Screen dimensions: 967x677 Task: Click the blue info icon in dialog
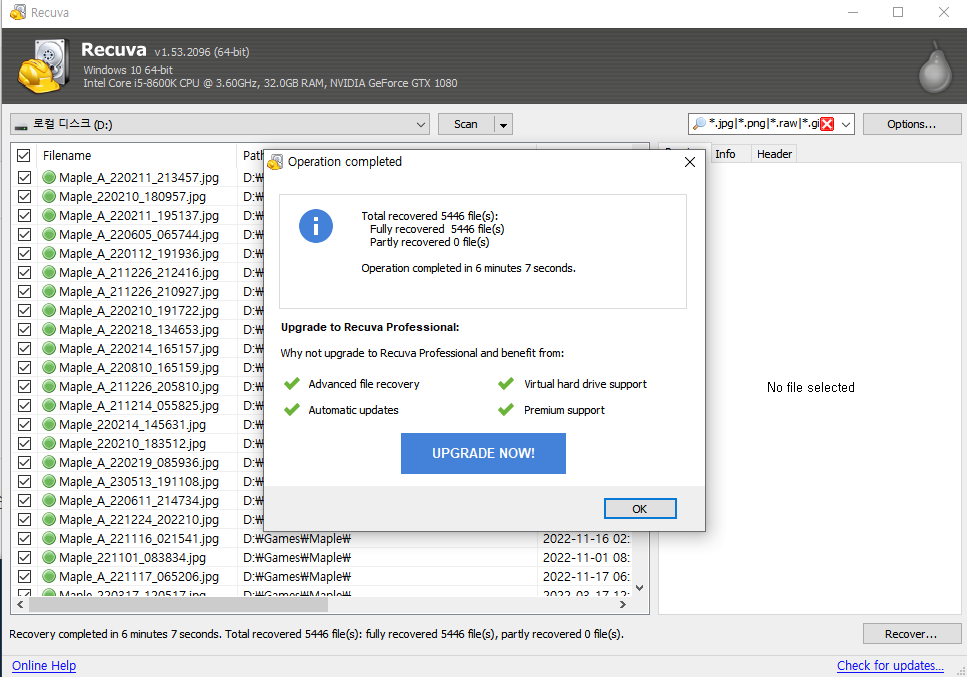(316, 226)
